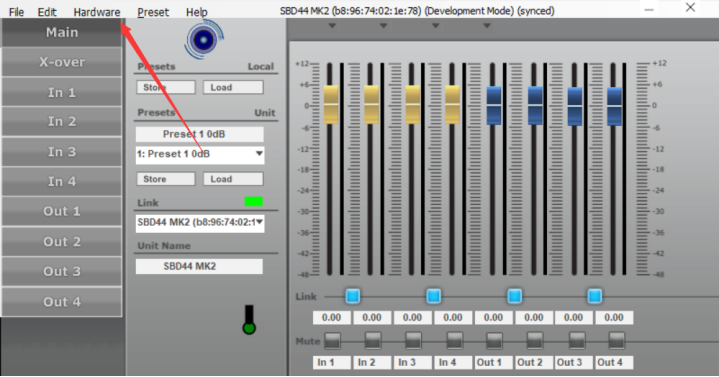Image resolution: width=719 pixels, height=377 pixels.
Task: Mute the In 1 channel
Action: 332,341
